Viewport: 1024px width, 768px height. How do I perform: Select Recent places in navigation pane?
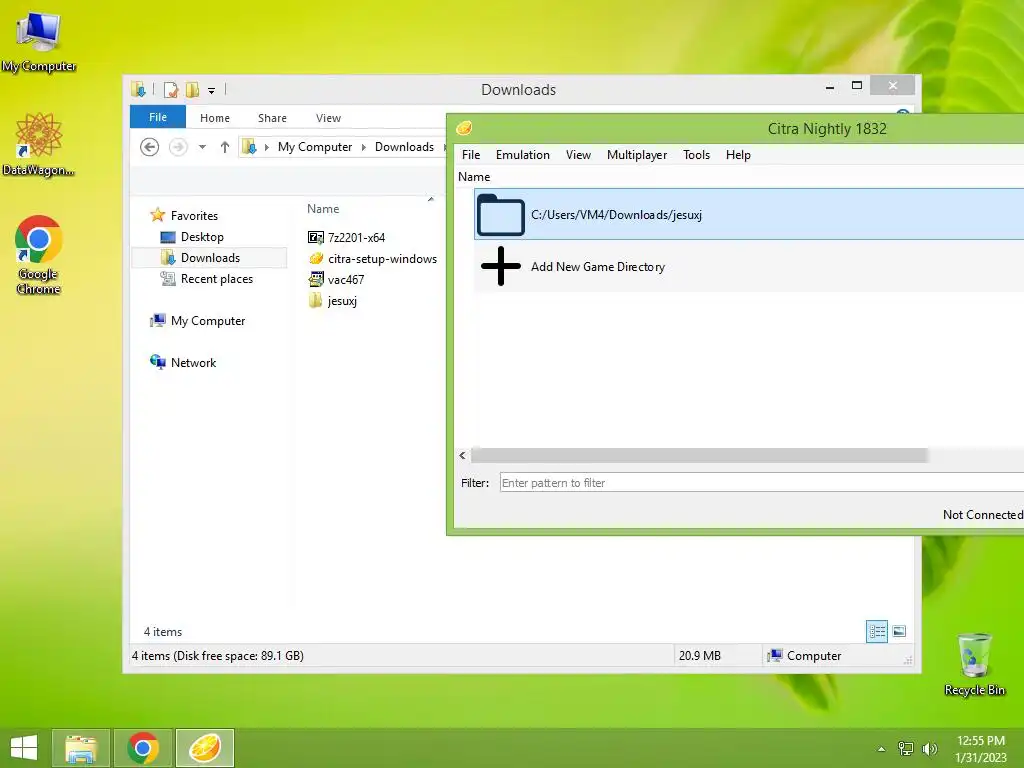coord(216,279)
